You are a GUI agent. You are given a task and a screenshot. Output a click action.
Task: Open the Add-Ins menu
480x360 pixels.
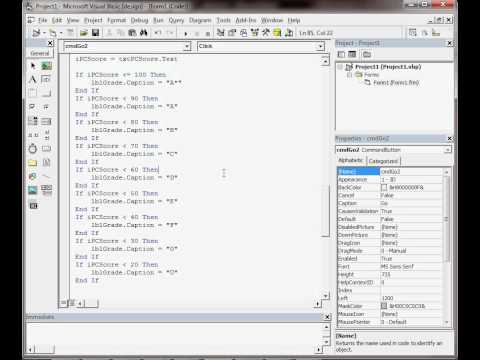pyautogui.click(x=246, y=20)
